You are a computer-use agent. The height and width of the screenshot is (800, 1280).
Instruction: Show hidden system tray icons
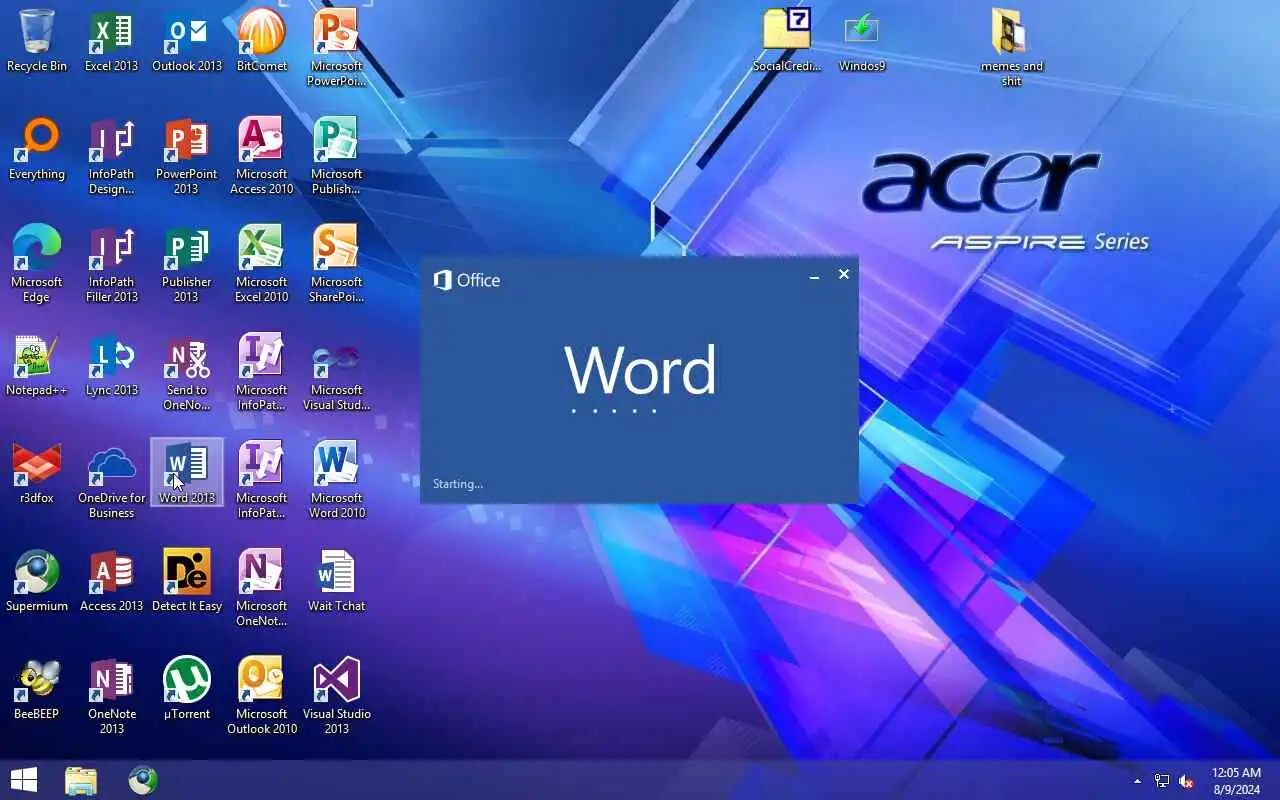pyautogui.click(x=1137, y=781)
